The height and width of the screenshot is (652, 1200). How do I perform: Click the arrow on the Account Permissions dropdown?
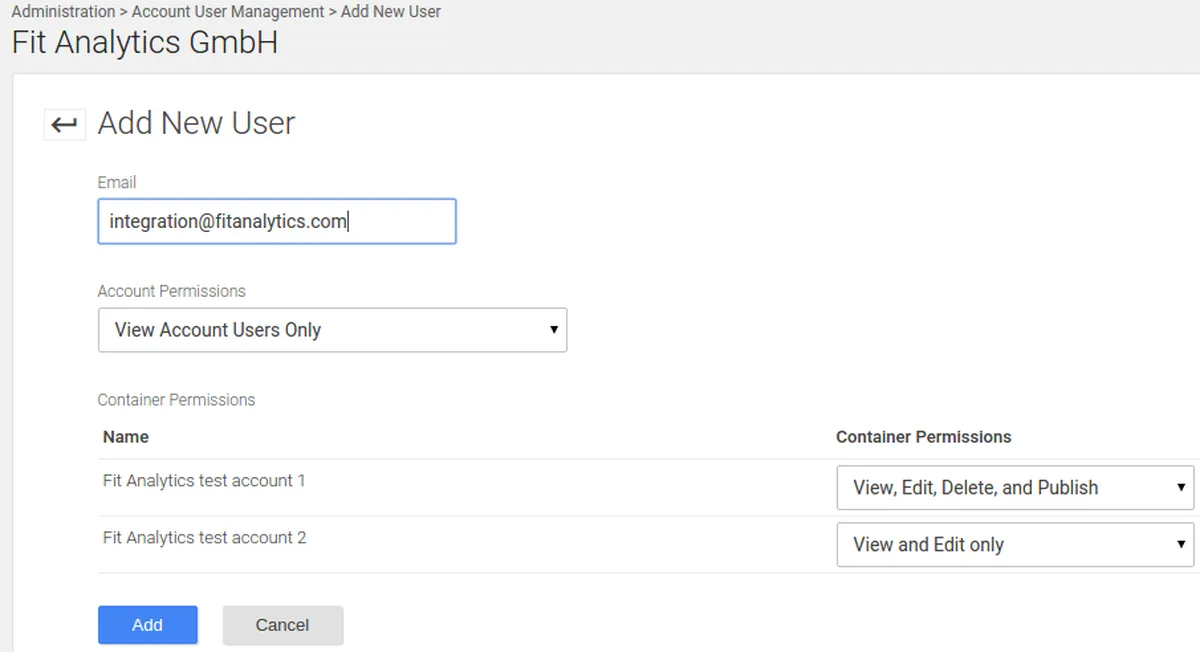(x=554, y=330)
